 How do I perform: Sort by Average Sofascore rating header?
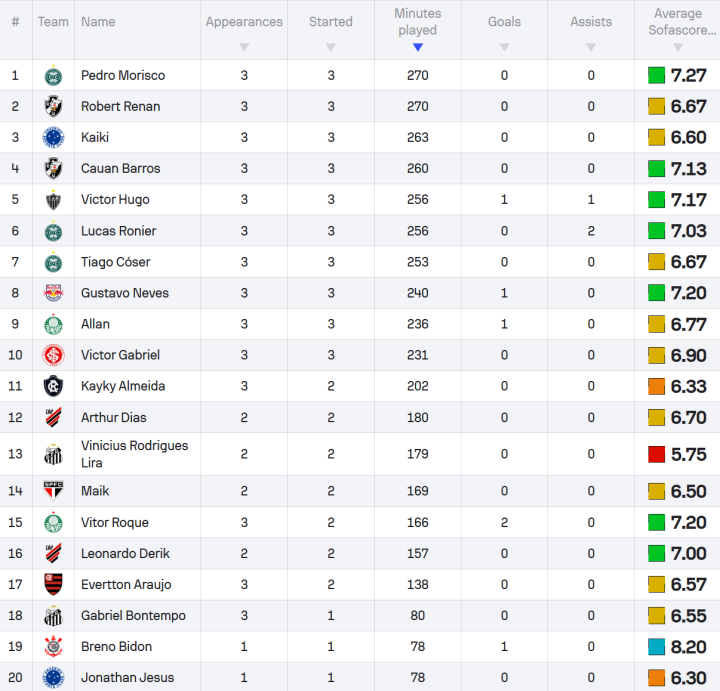coord(677,29)
